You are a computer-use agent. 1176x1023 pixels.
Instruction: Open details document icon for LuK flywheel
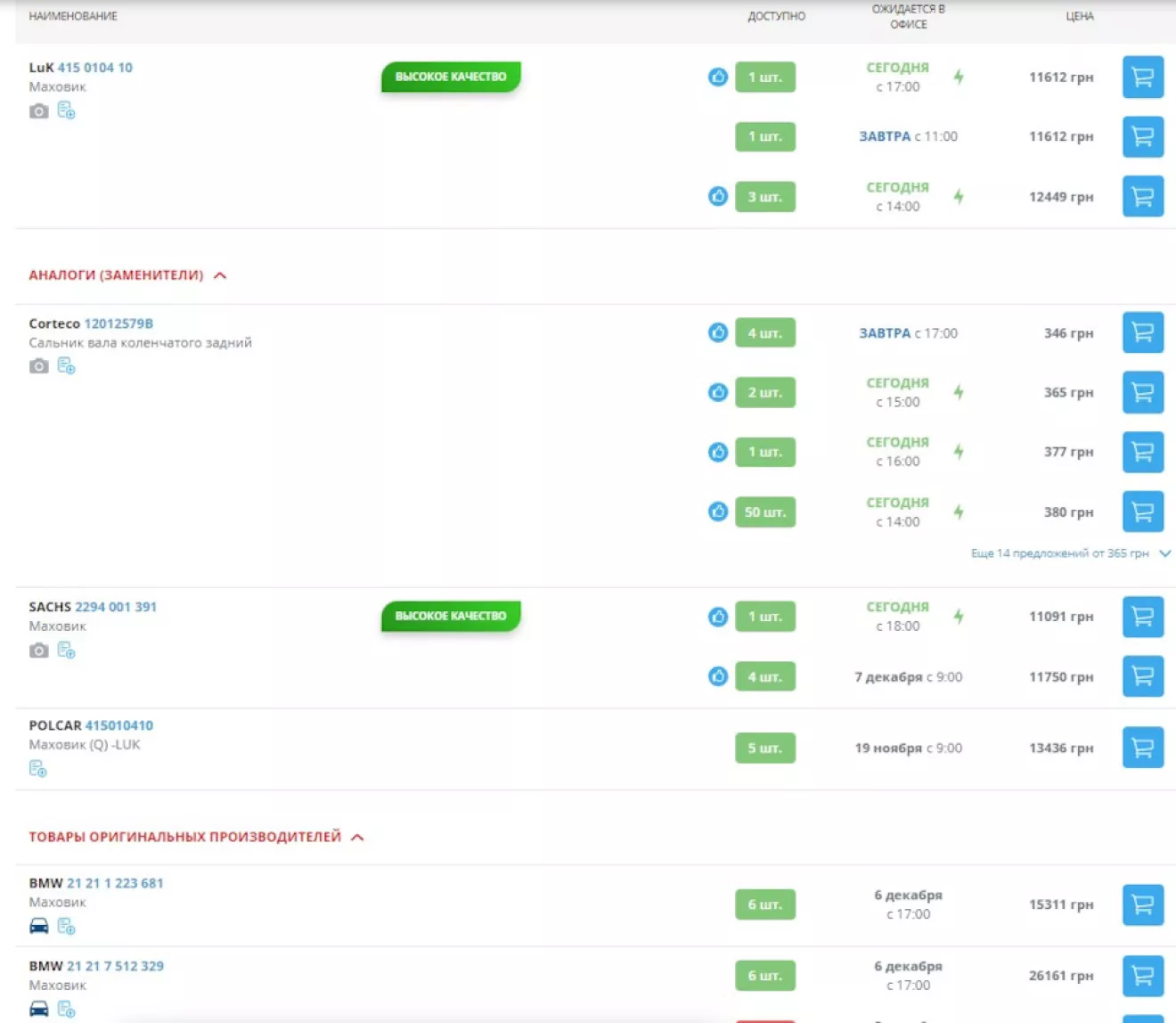pyautogui.click(x=66, y=110)
